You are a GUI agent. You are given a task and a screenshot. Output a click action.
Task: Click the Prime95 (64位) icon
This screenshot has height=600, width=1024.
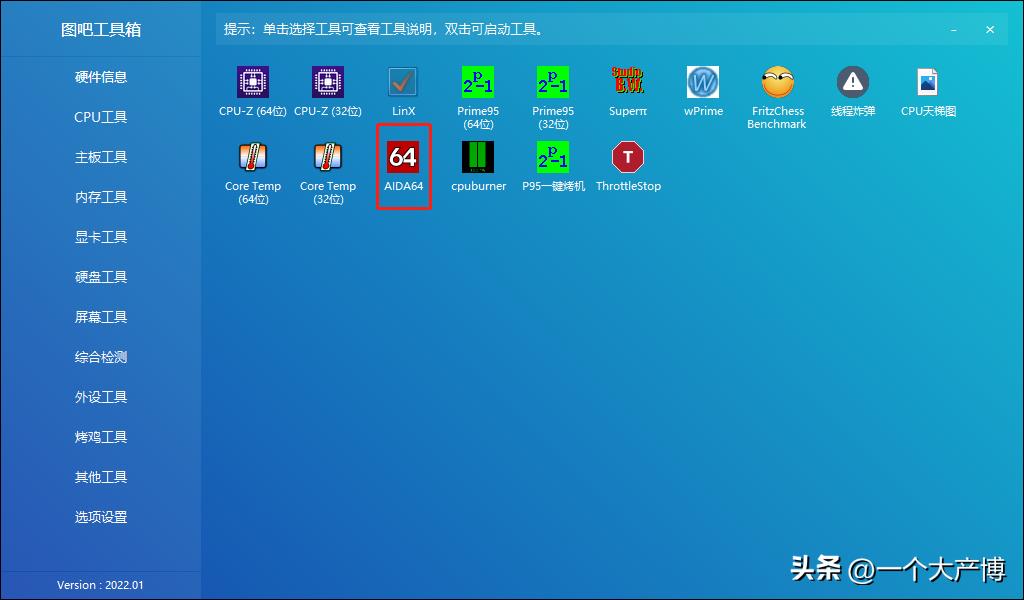(x=478, y=82)
